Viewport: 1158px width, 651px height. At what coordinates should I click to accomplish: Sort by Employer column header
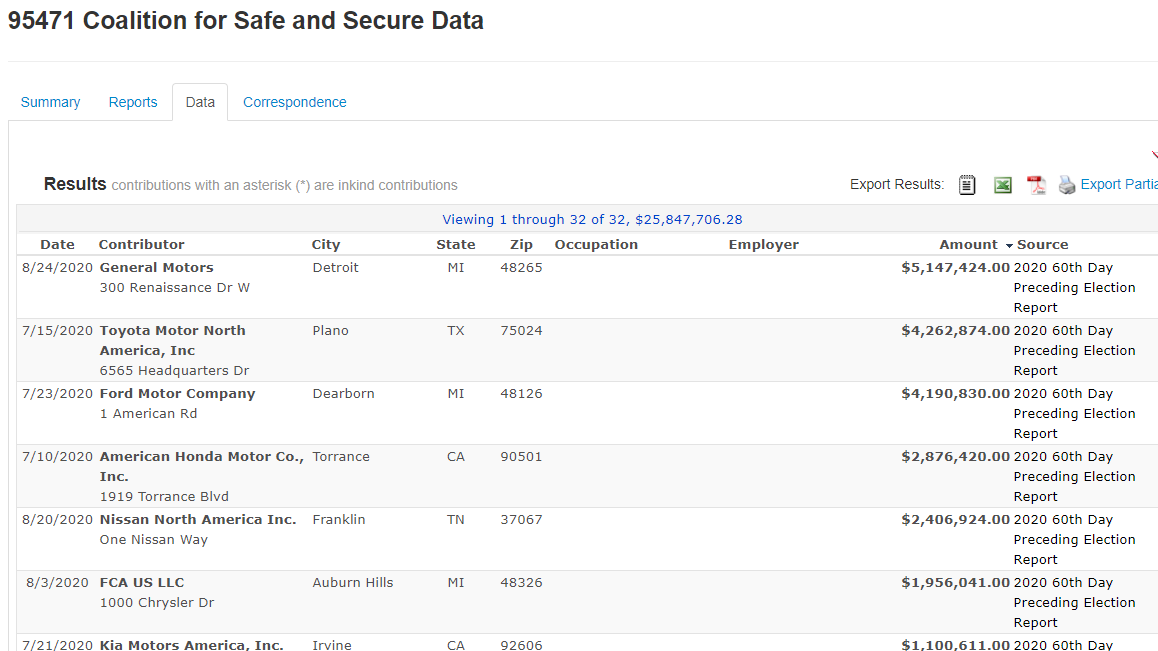(764, 245)
